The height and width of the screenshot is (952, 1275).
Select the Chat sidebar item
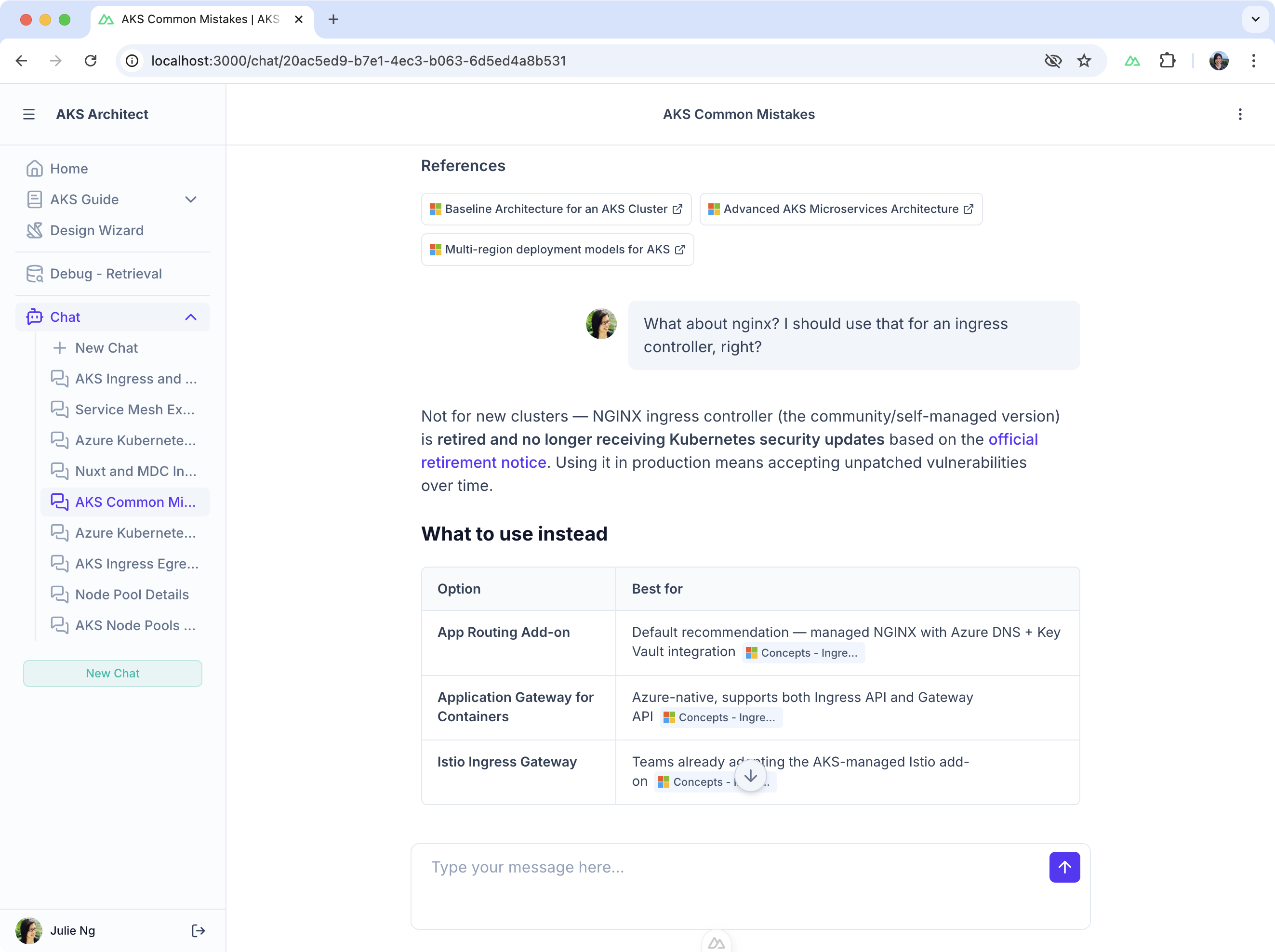click(x=112, y=317)
